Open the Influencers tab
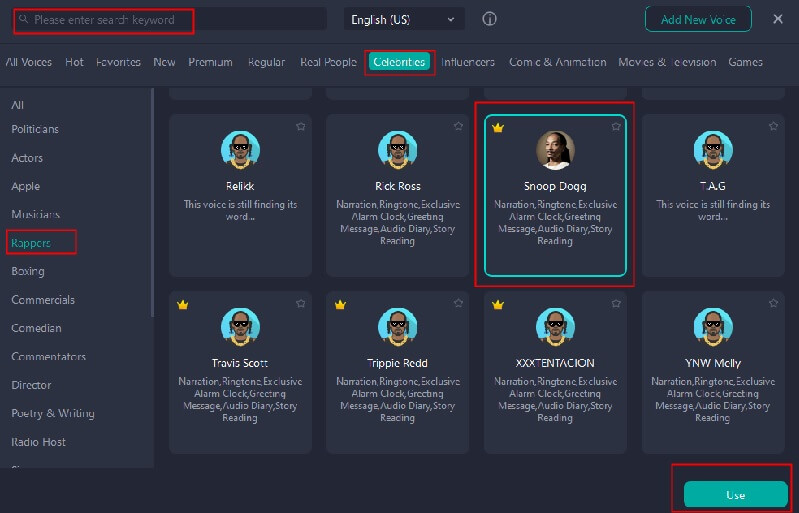This screenshot has height=513, width=799. (468, 62)
